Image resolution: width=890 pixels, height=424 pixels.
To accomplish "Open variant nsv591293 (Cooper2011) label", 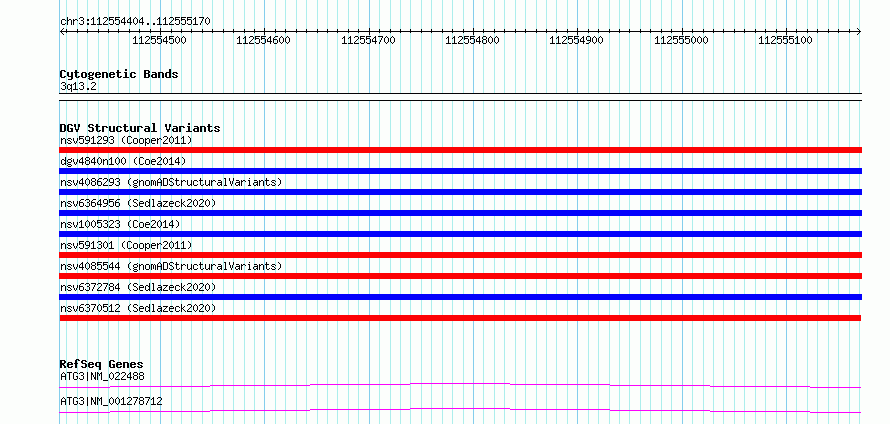I will [126, 140].
